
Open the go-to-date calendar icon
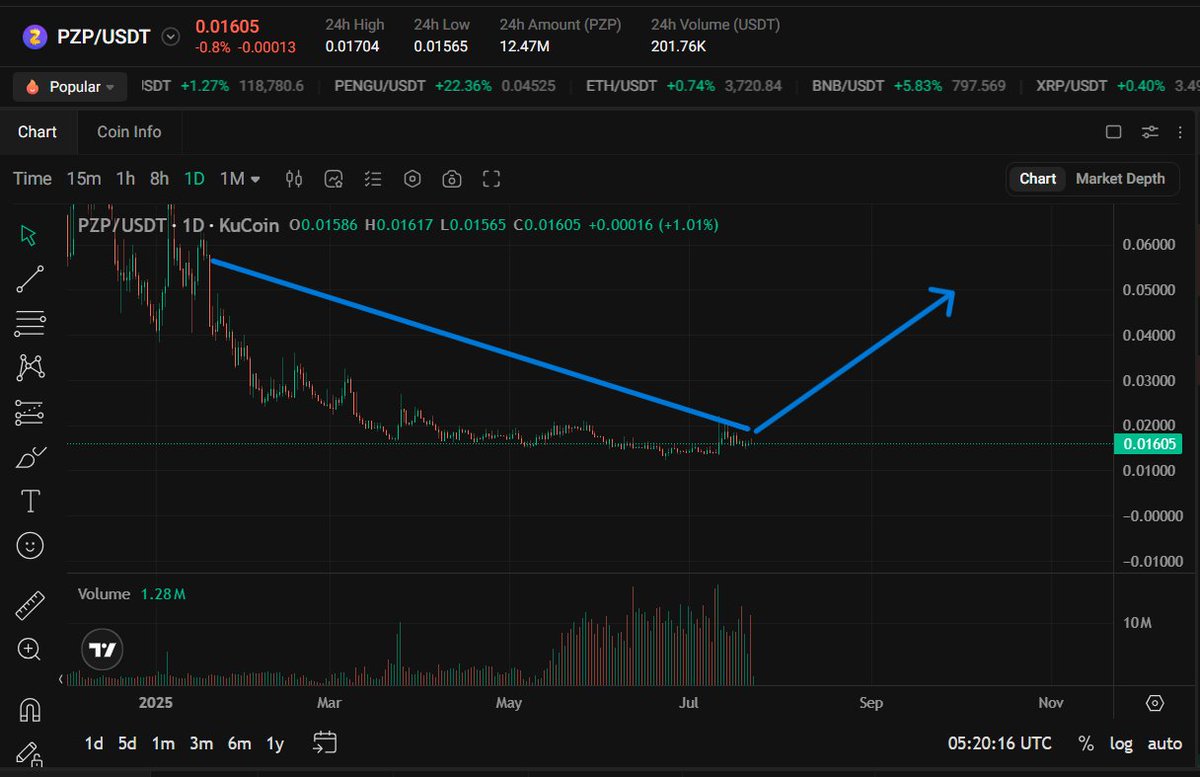(x=324, y=742)
